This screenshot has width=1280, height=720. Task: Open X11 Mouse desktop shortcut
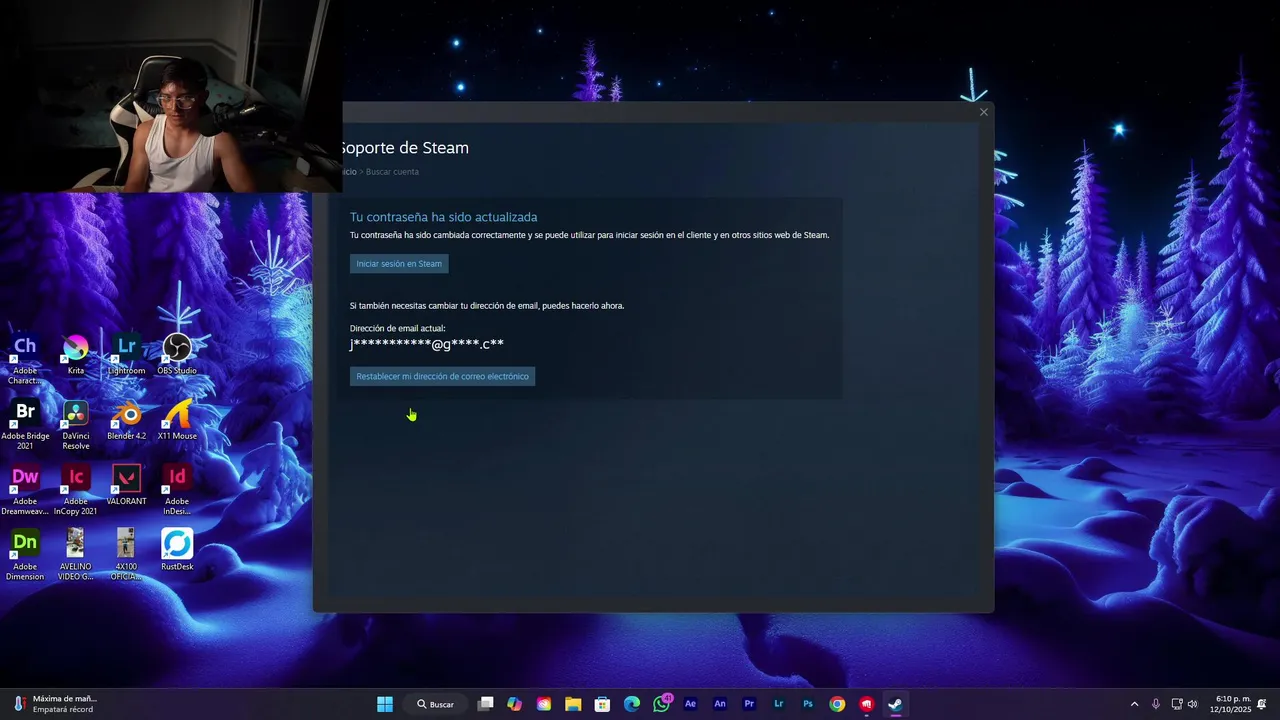click(177, 421)
